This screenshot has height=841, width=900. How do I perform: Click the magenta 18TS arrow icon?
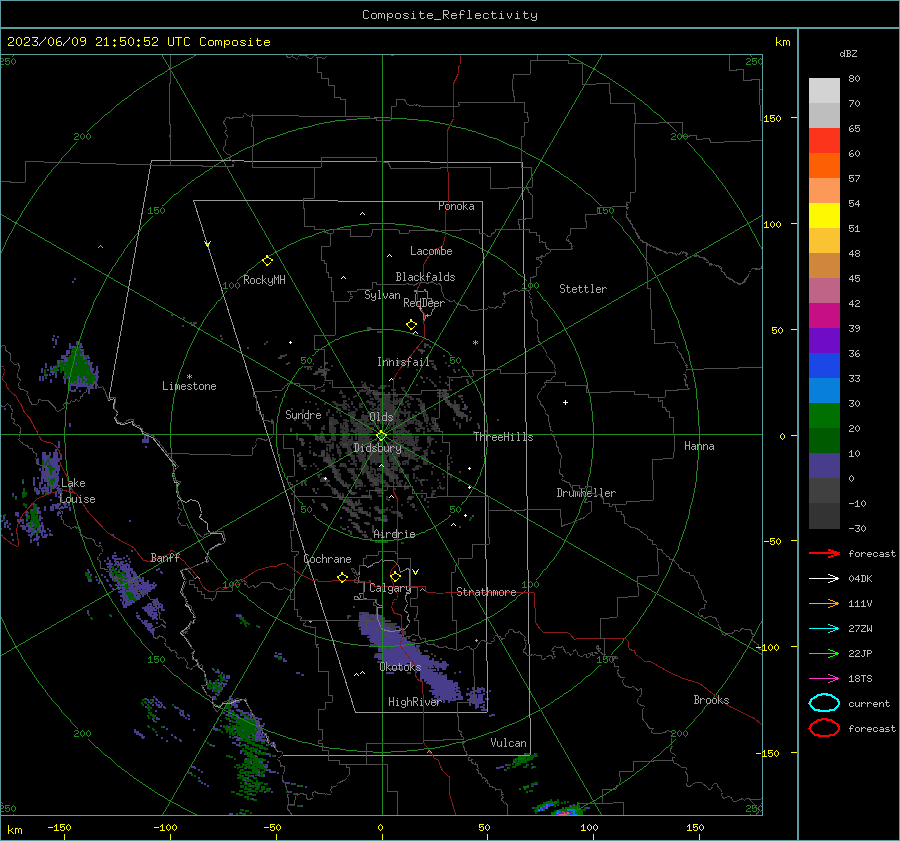pos(824,679)
